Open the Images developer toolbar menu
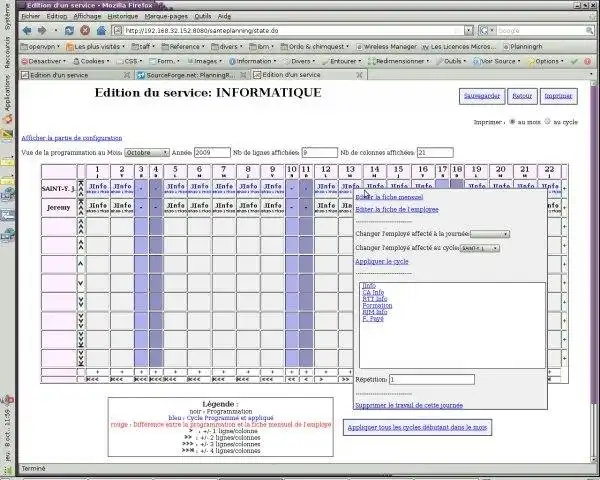Screen dimensions: 600x480 coord(204,61)
